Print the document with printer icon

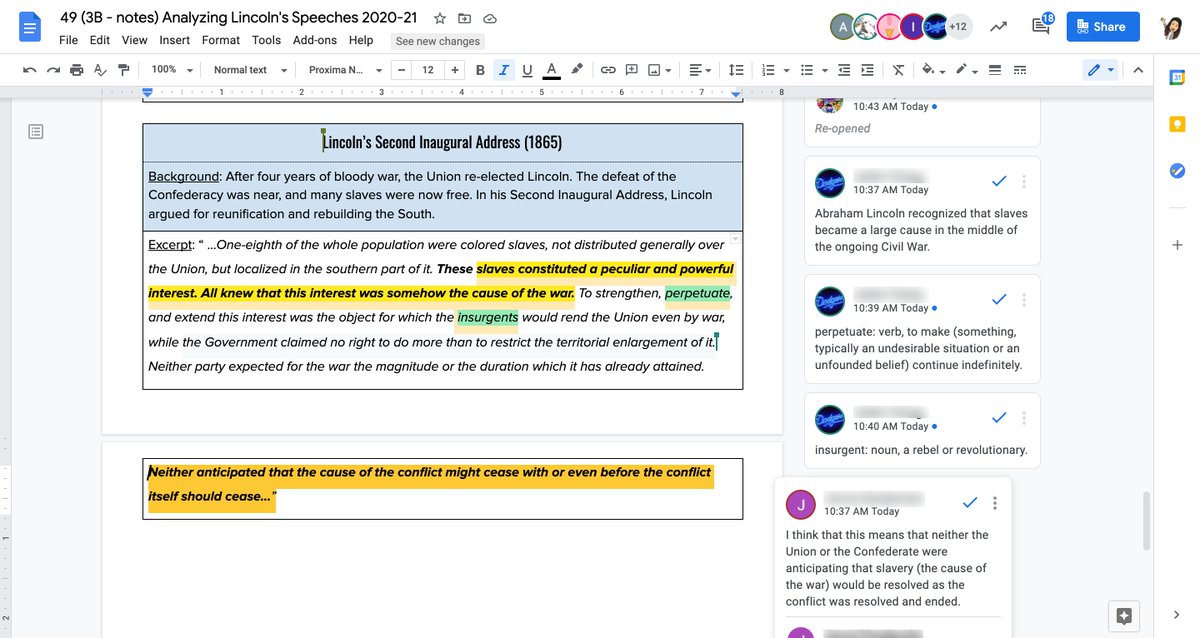(x=76, y=70)
